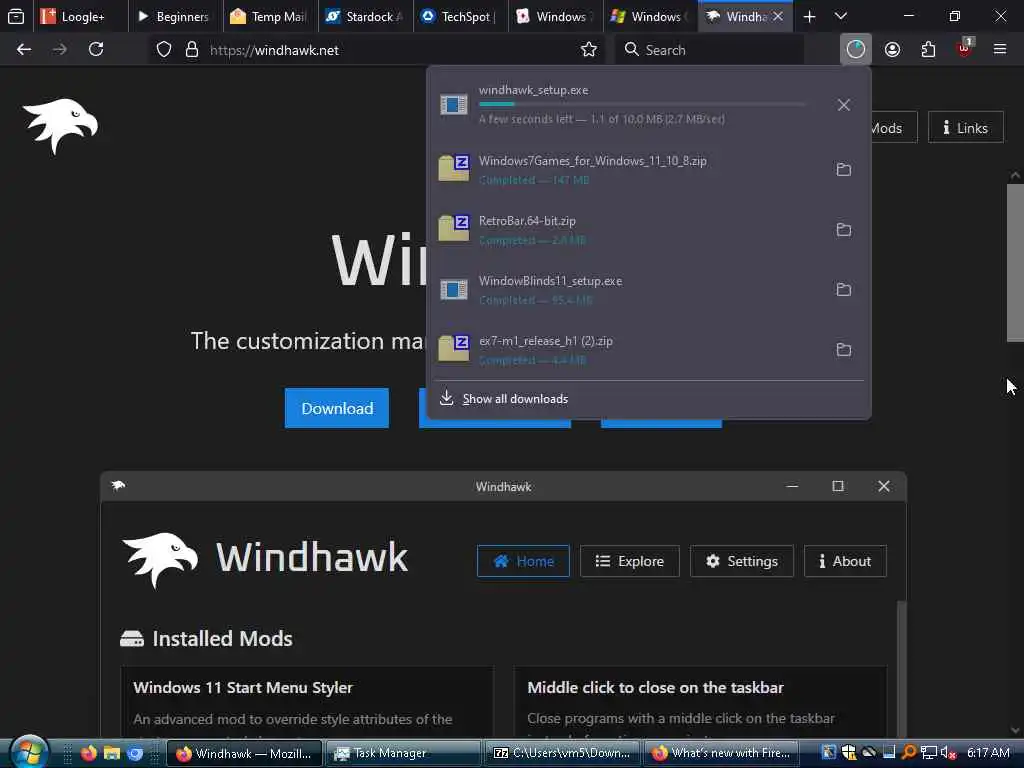The width and height of the screenshot is (1024, 768).
Task: Open the uBlock Origin extension icon
Action: point(965,49)
